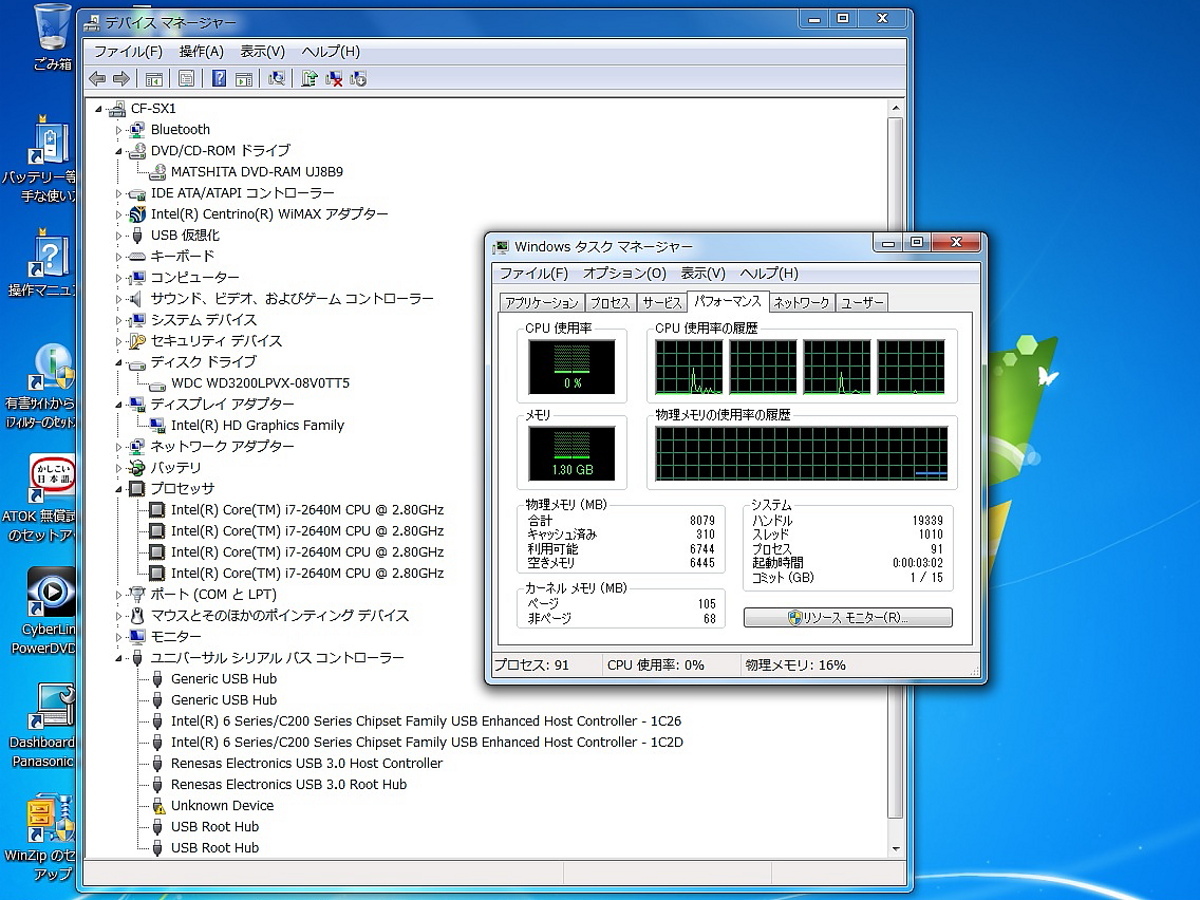Click the リソース モニター(R)... button
This screenshot has width=1200, height=900.
click(848, 618)
